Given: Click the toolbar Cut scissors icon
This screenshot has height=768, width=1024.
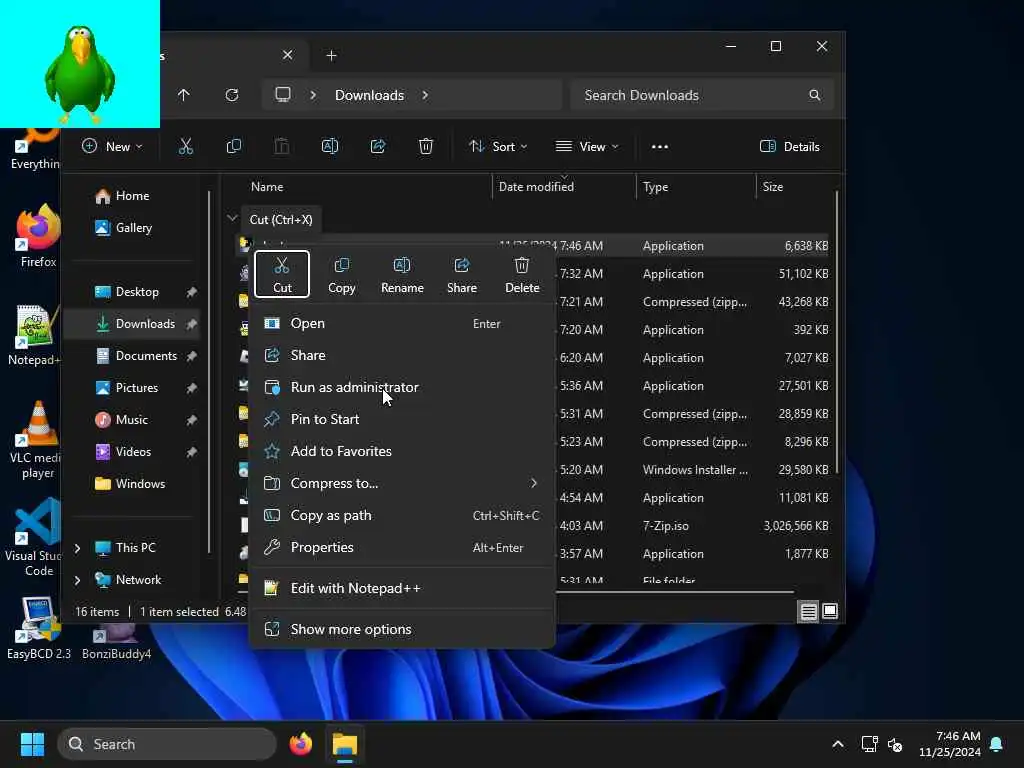Looking at the screenshot, I should 186,146.
